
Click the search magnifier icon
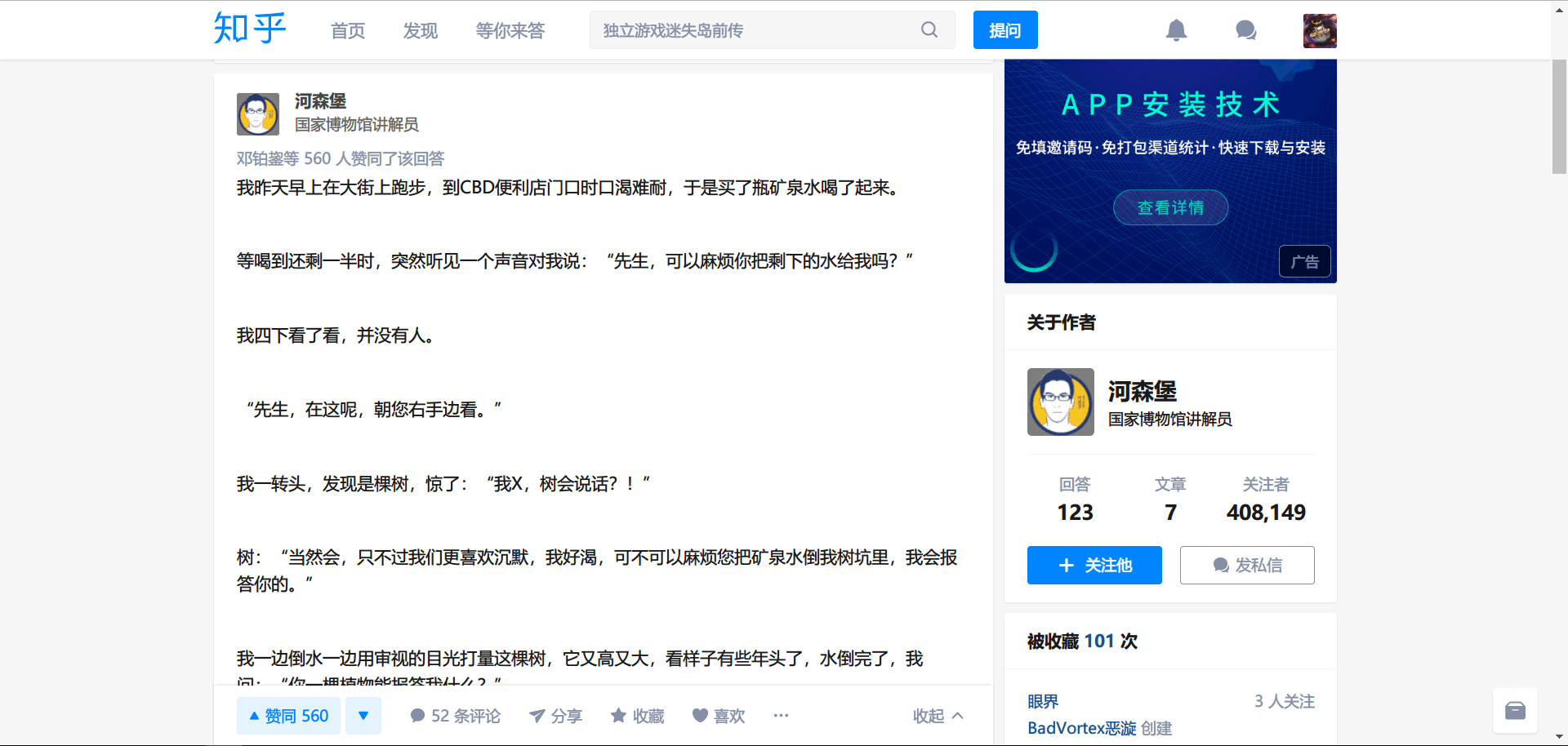point(929,30)
